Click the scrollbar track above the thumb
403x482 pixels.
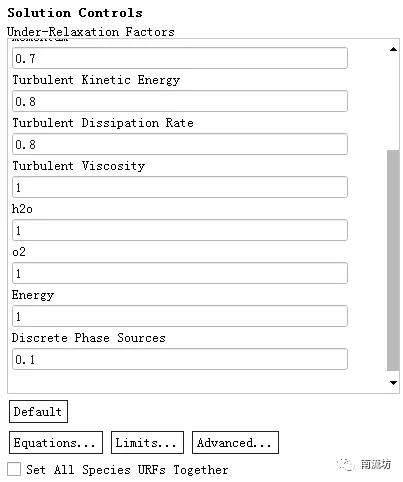pyautogui.click(x=393, y=103)
